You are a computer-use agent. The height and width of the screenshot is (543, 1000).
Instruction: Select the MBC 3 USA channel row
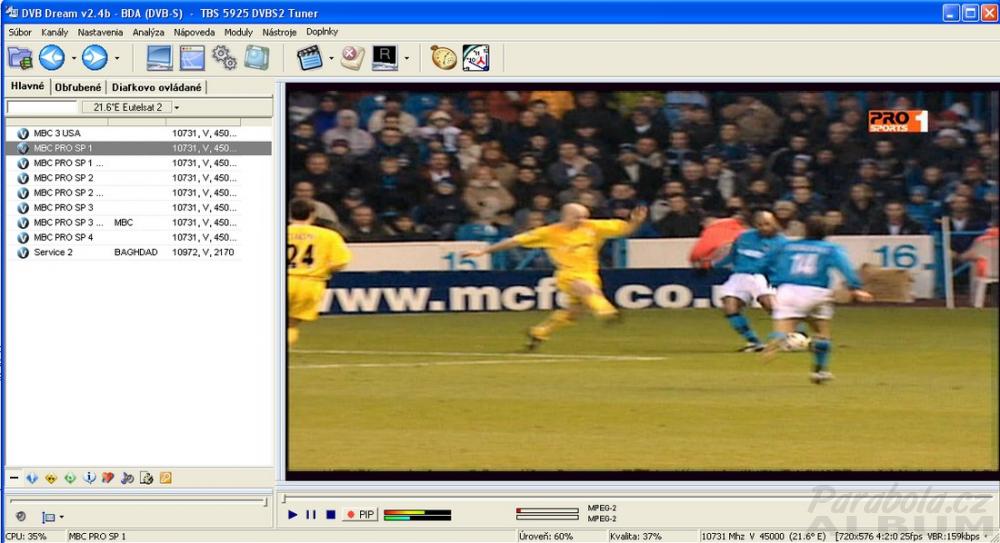pyautogui.click(x=139, y=133)
